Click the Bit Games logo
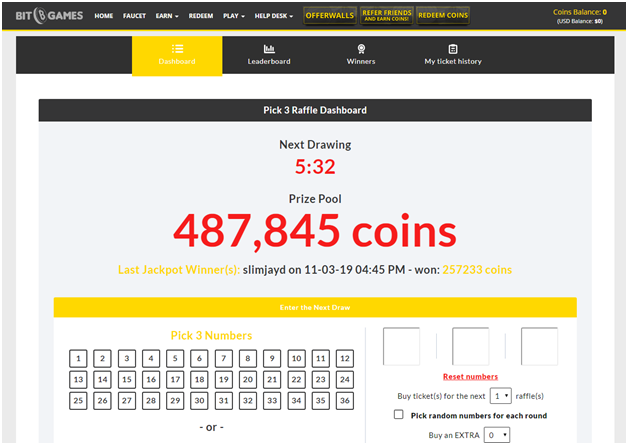Screen dimensions: 628x445 [49, 16]
